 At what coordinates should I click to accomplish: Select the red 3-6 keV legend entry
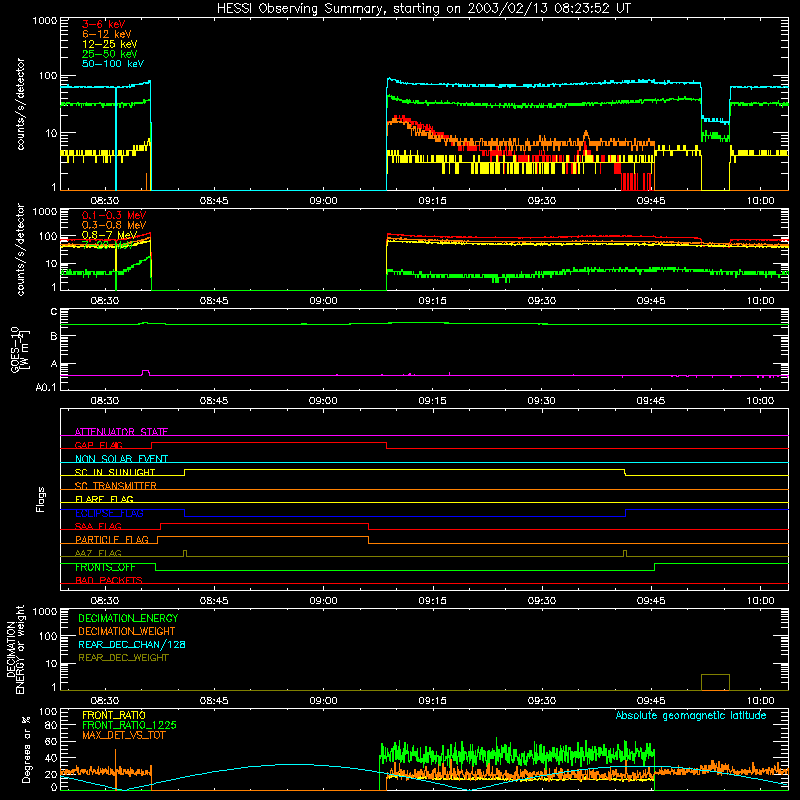104,24
